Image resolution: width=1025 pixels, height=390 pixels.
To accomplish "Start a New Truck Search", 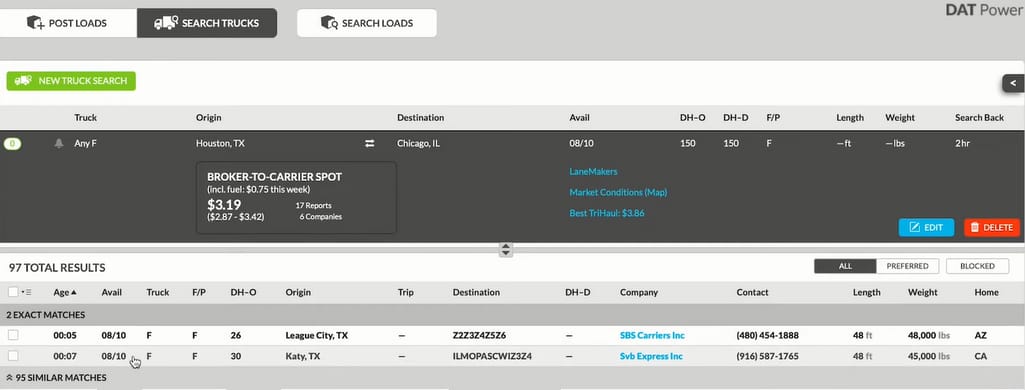I will pos(71,81).
